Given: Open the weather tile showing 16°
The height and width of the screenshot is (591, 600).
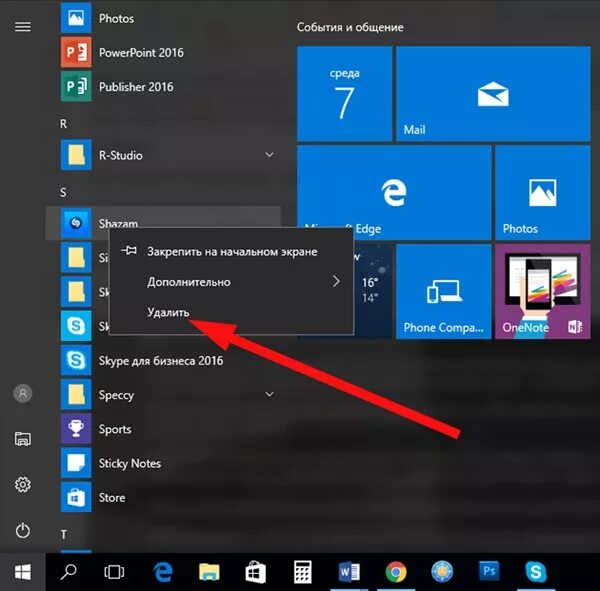Looking at the screenshot, I should coord(373,291).
